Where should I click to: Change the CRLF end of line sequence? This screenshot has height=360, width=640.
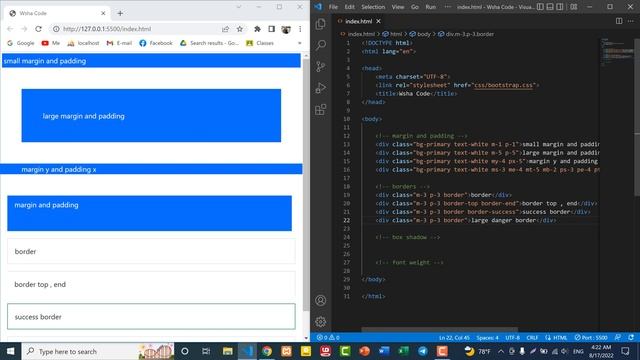pyautogui.click(x=532, y=338)
